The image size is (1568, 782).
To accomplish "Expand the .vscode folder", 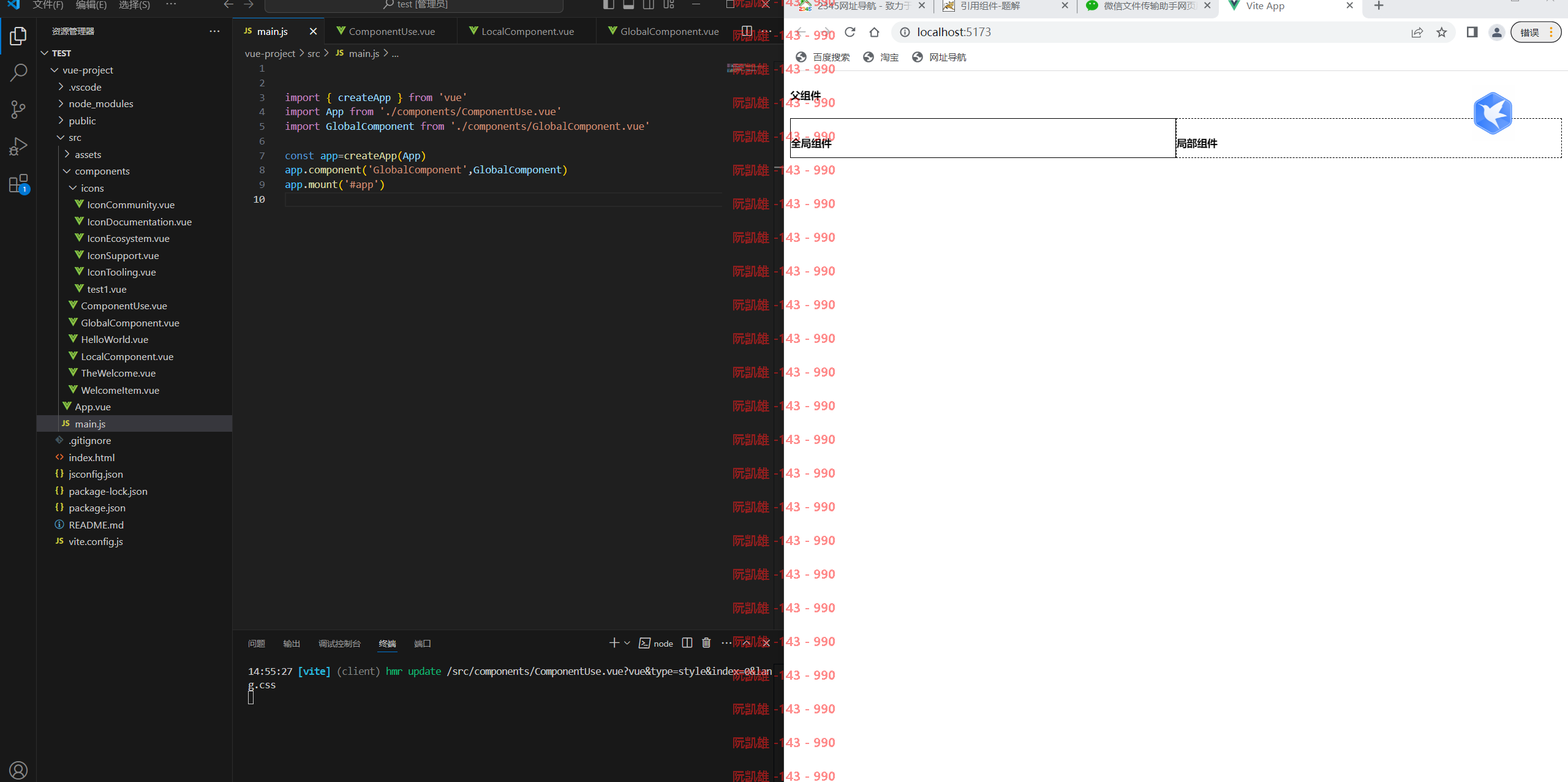I will [x=134, y=87].
